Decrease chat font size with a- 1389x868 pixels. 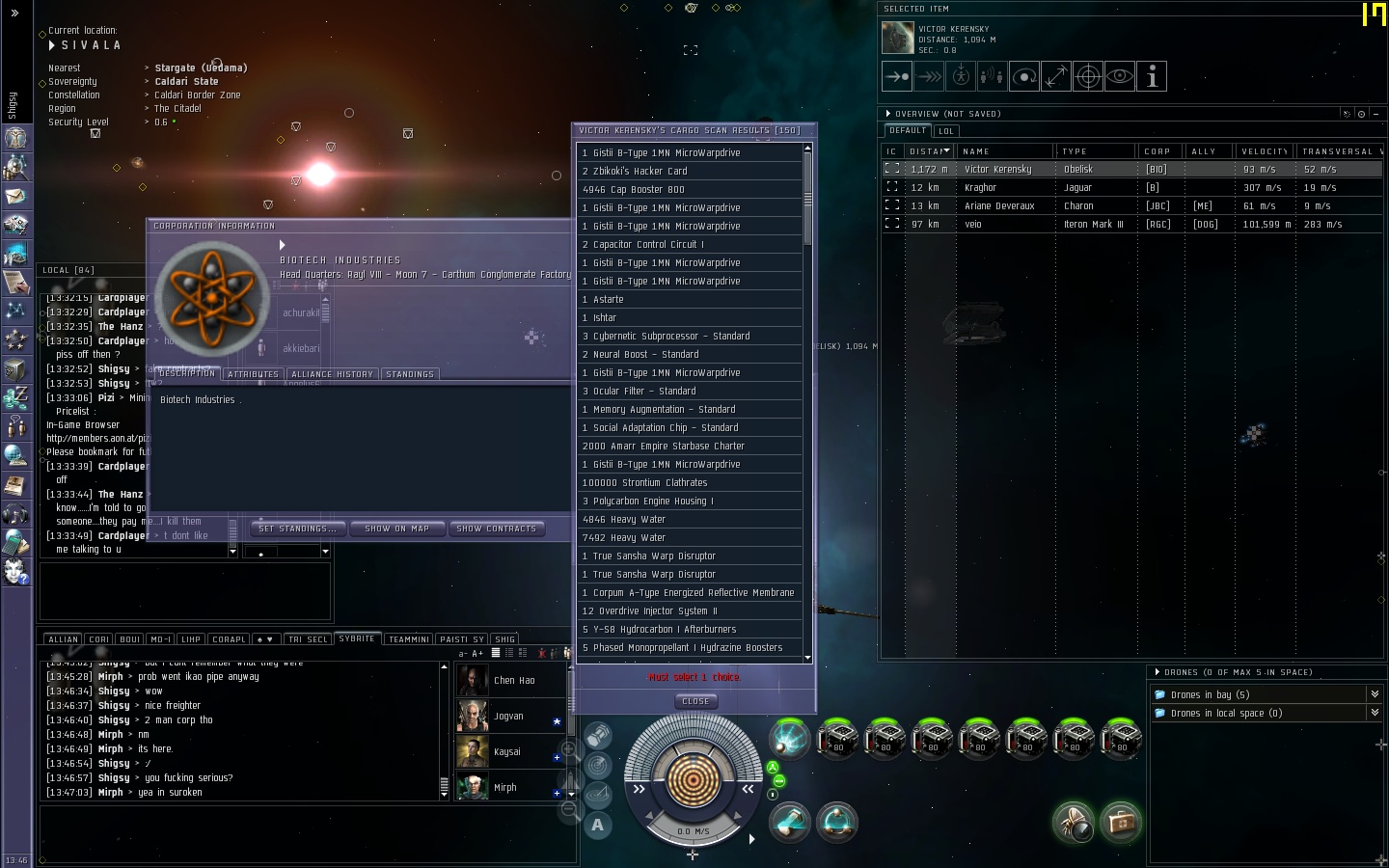point(463,654)
